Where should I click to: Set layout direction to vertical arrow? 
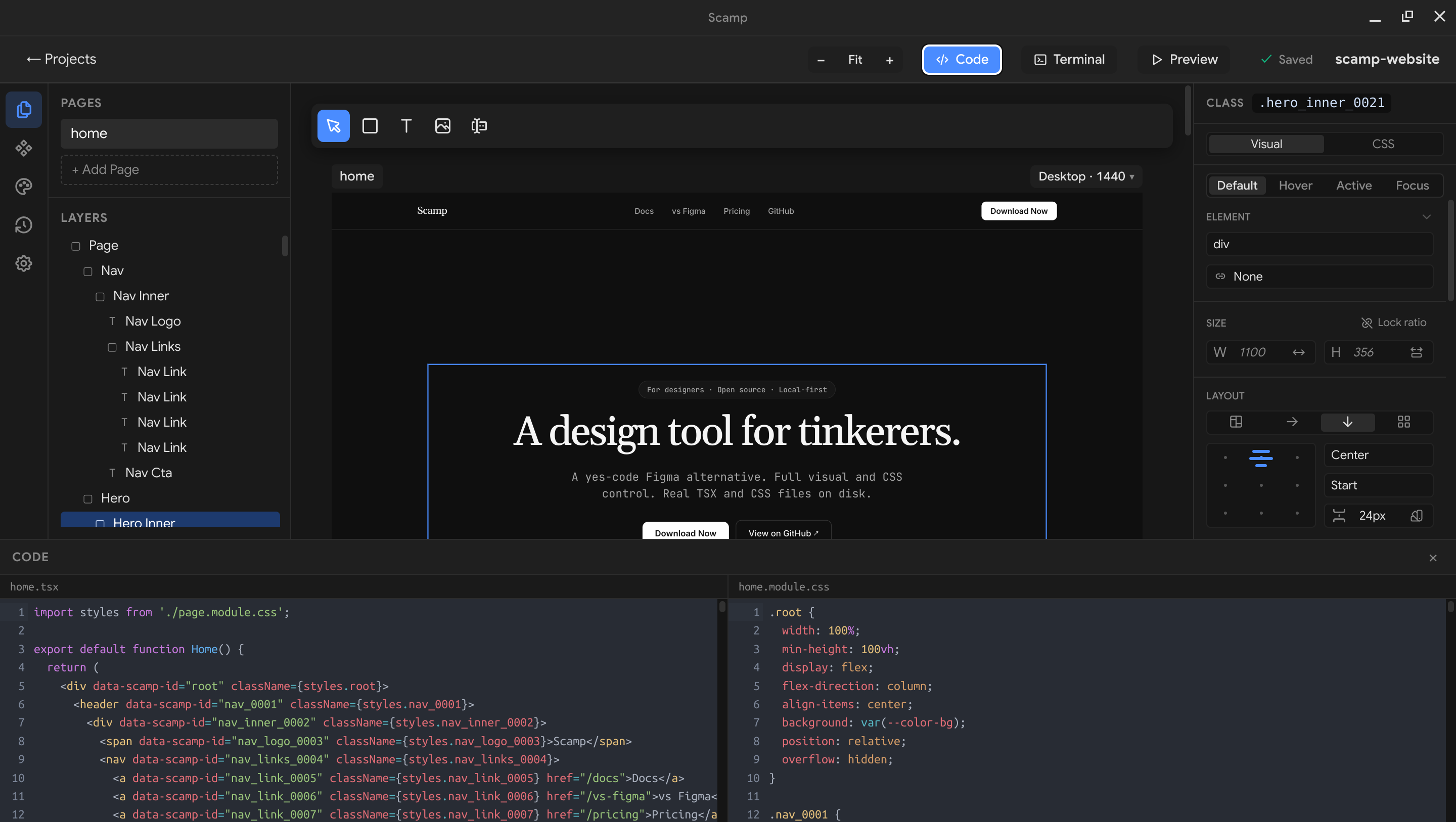(x=1347, y=422)
